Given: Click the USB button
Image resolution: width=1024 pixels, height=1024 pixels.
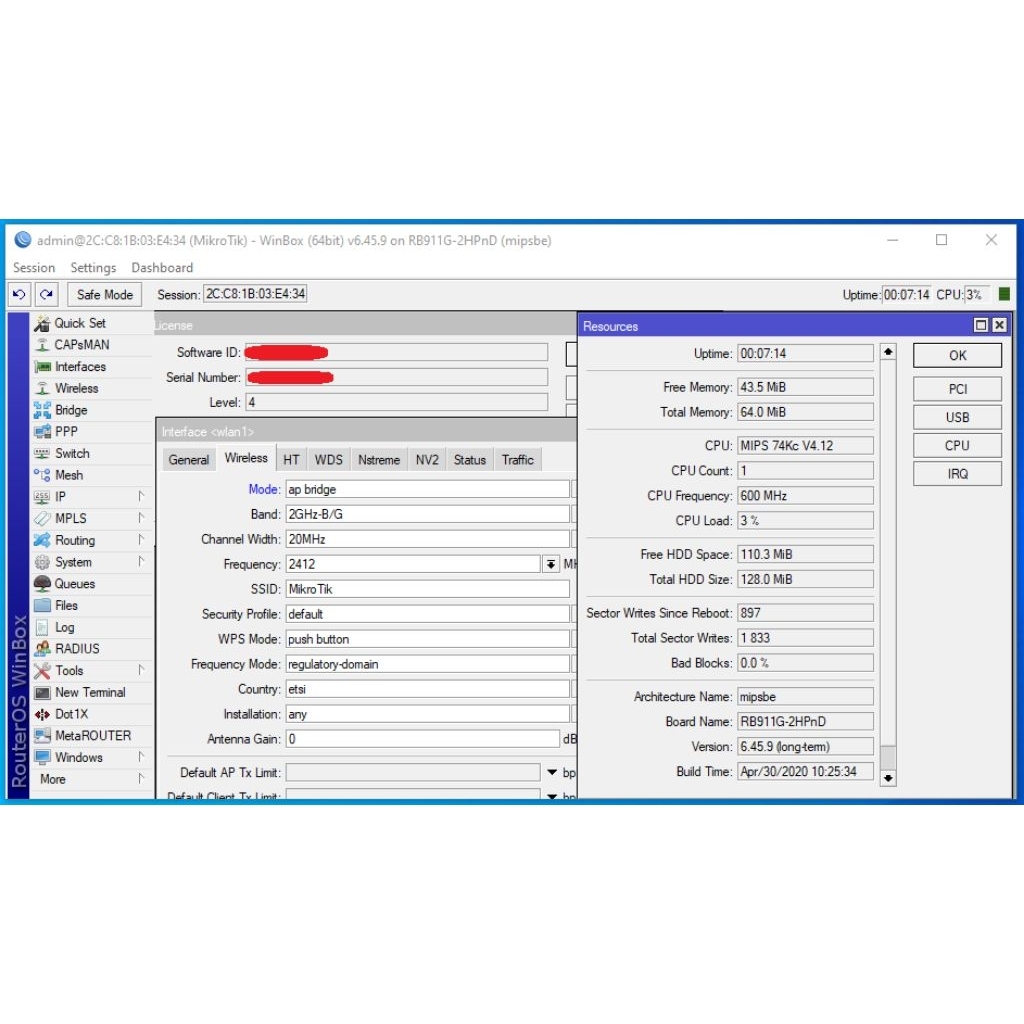Looking at the screenshot, I should click(x=957, y=417).
